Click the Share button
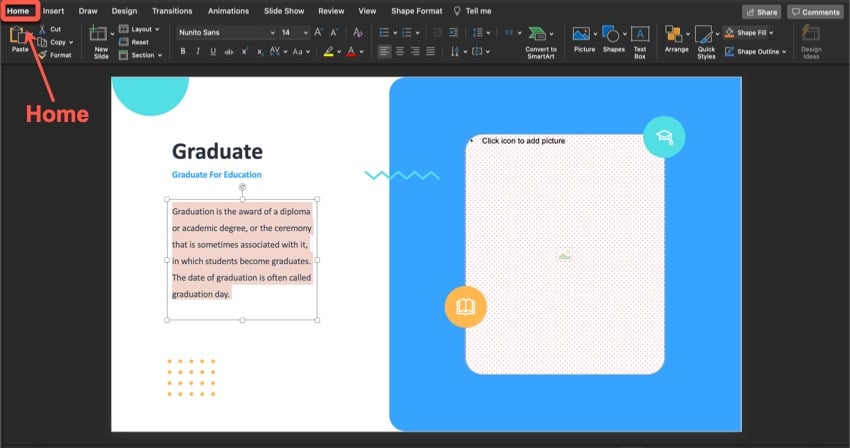Screen dimensions: 850x448 [x=762, y=12]
